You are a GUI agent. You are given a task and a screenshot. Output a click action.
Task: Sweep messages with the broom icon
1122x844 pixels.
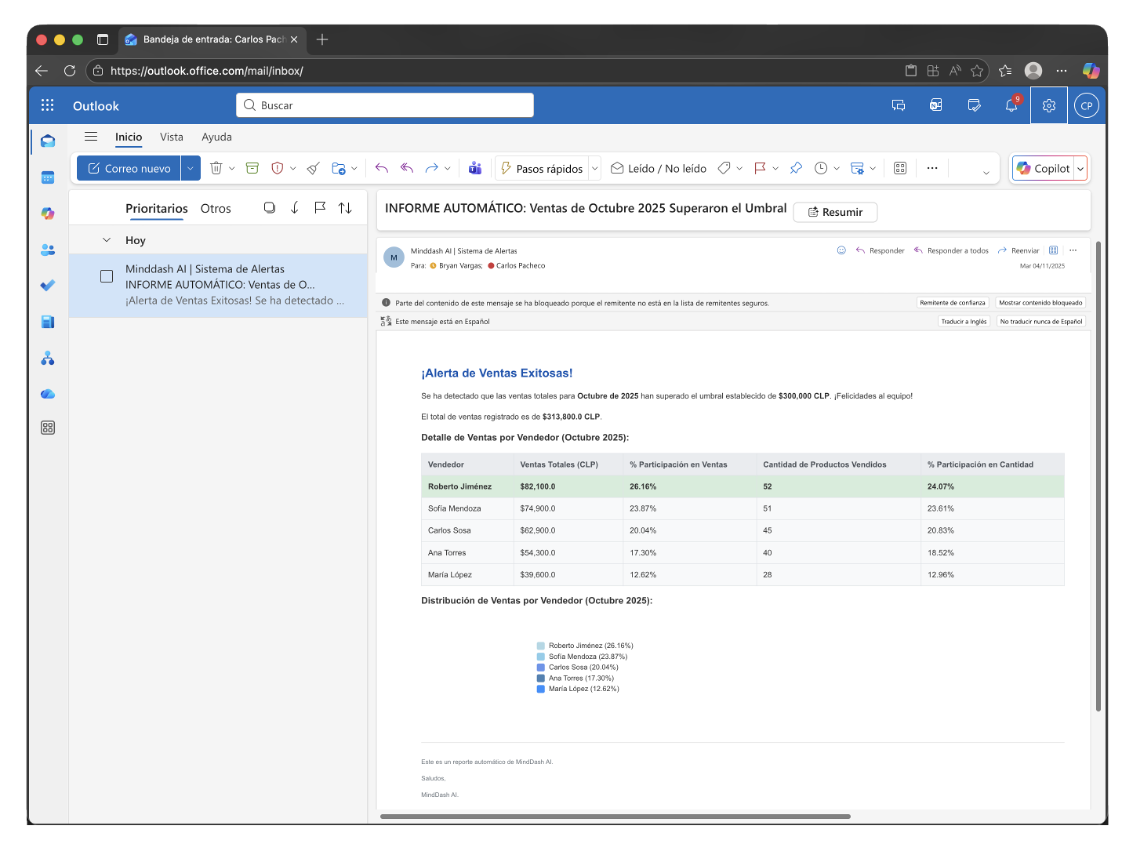(313, 168)
